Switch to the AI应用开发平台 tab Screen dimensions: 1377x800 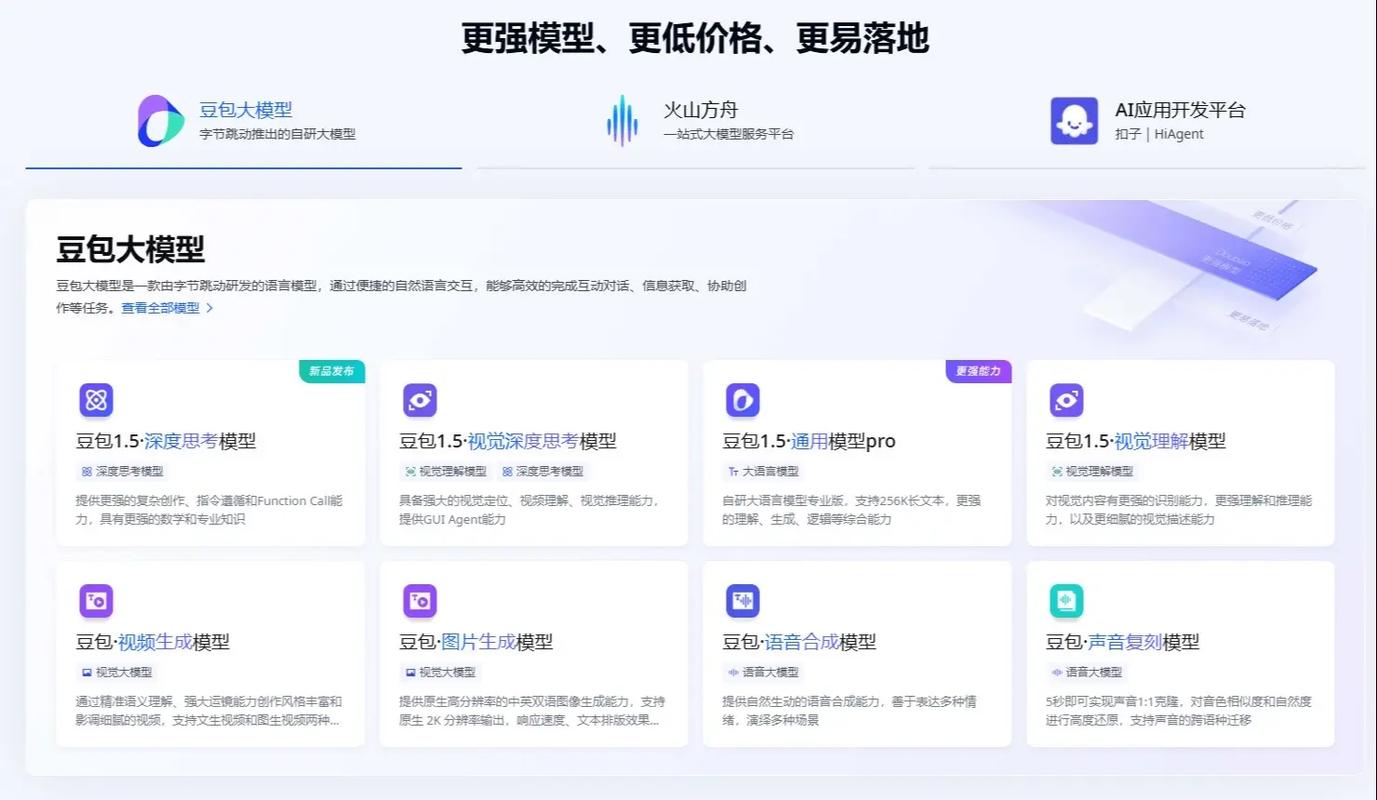(x=1147, y=121)
